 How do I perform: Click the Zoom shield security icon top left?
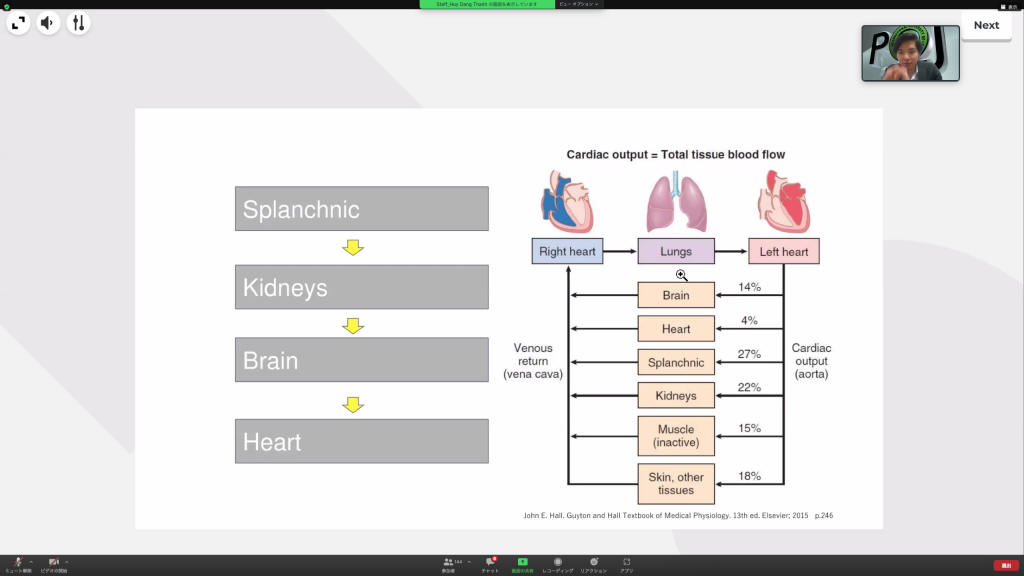[x=5, y=5]
